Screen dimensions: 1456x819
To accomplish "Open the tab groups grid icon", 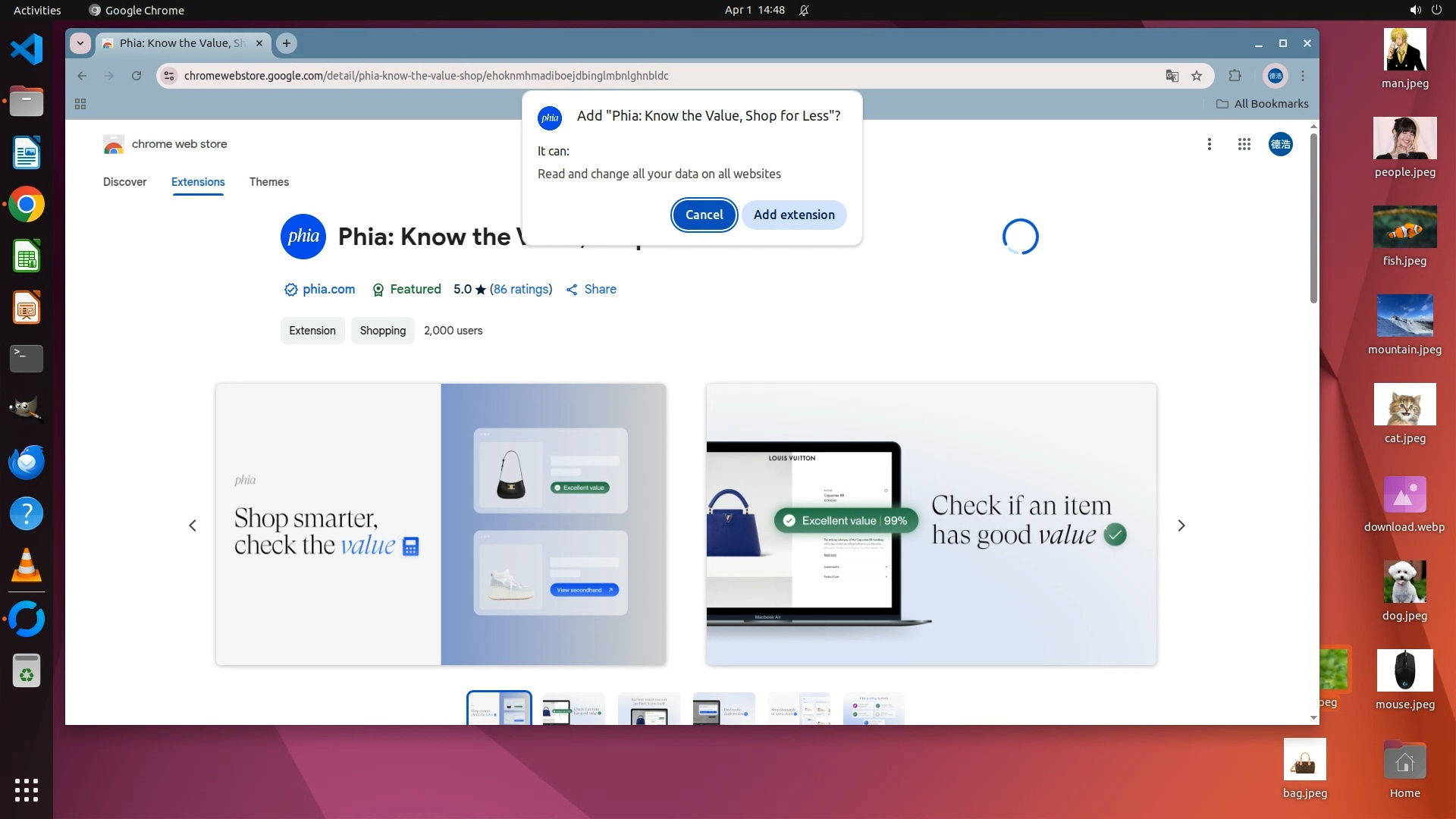I will [x=80, y=104].
